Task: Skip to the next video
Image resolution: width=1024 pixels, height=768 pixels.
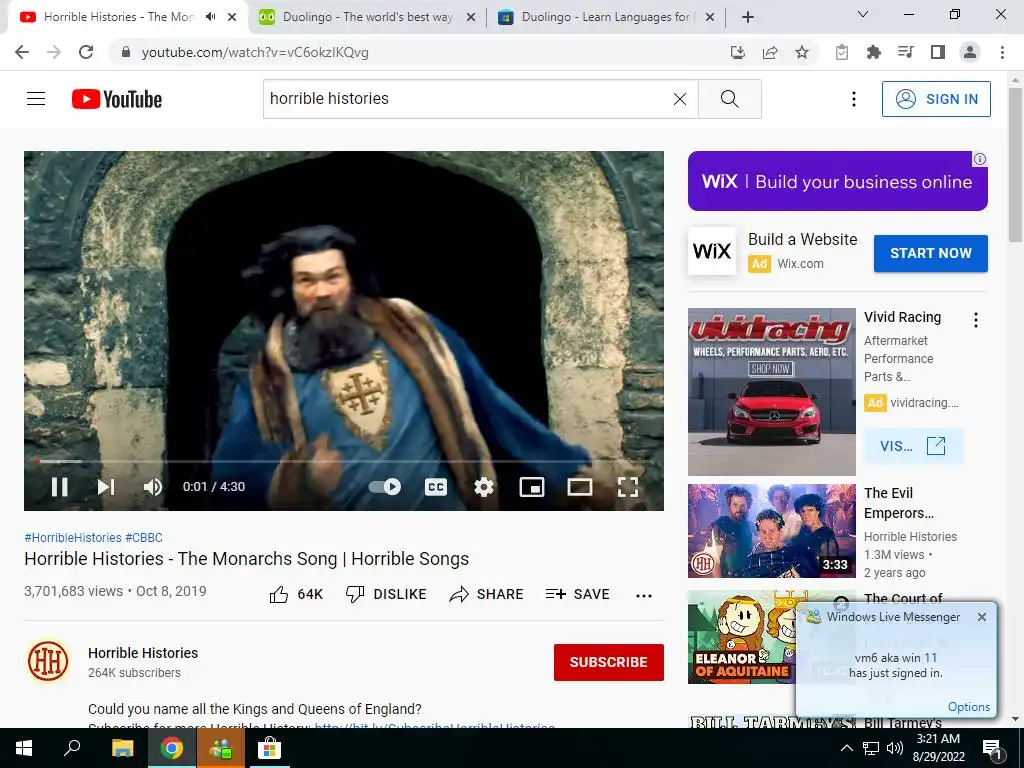Action: (x=106, y=487)
